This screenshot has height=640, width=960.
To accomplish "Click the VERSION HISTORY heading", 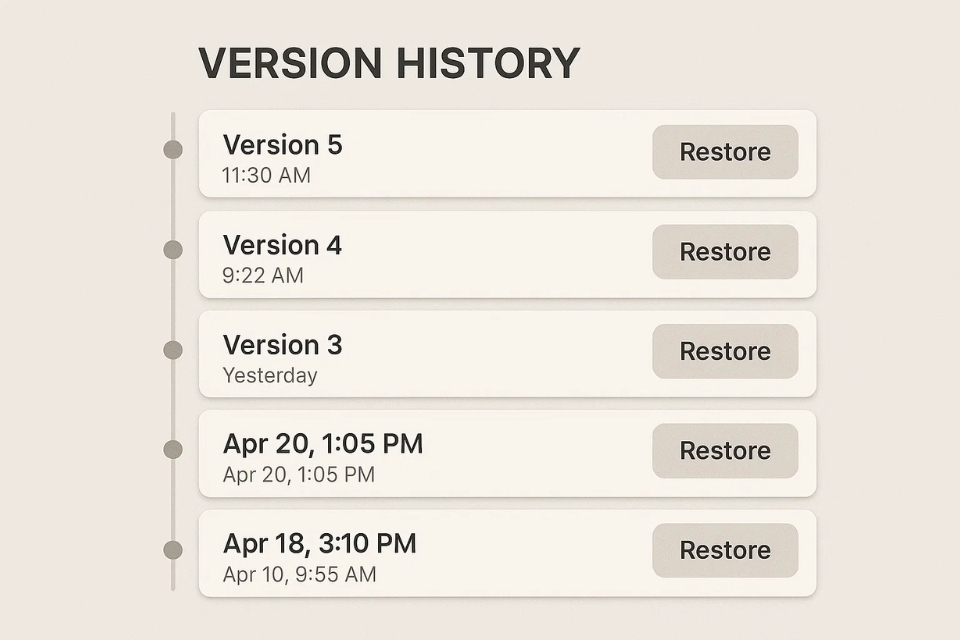I will click(x=388, y=63).
